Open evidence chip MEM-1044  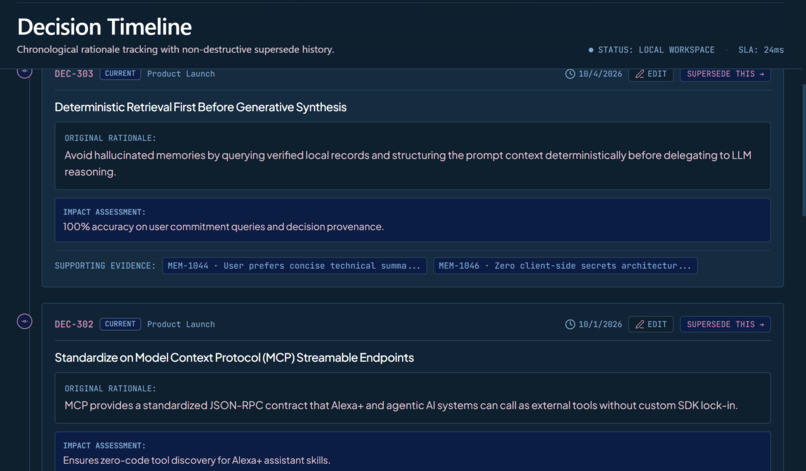point(294,266)
